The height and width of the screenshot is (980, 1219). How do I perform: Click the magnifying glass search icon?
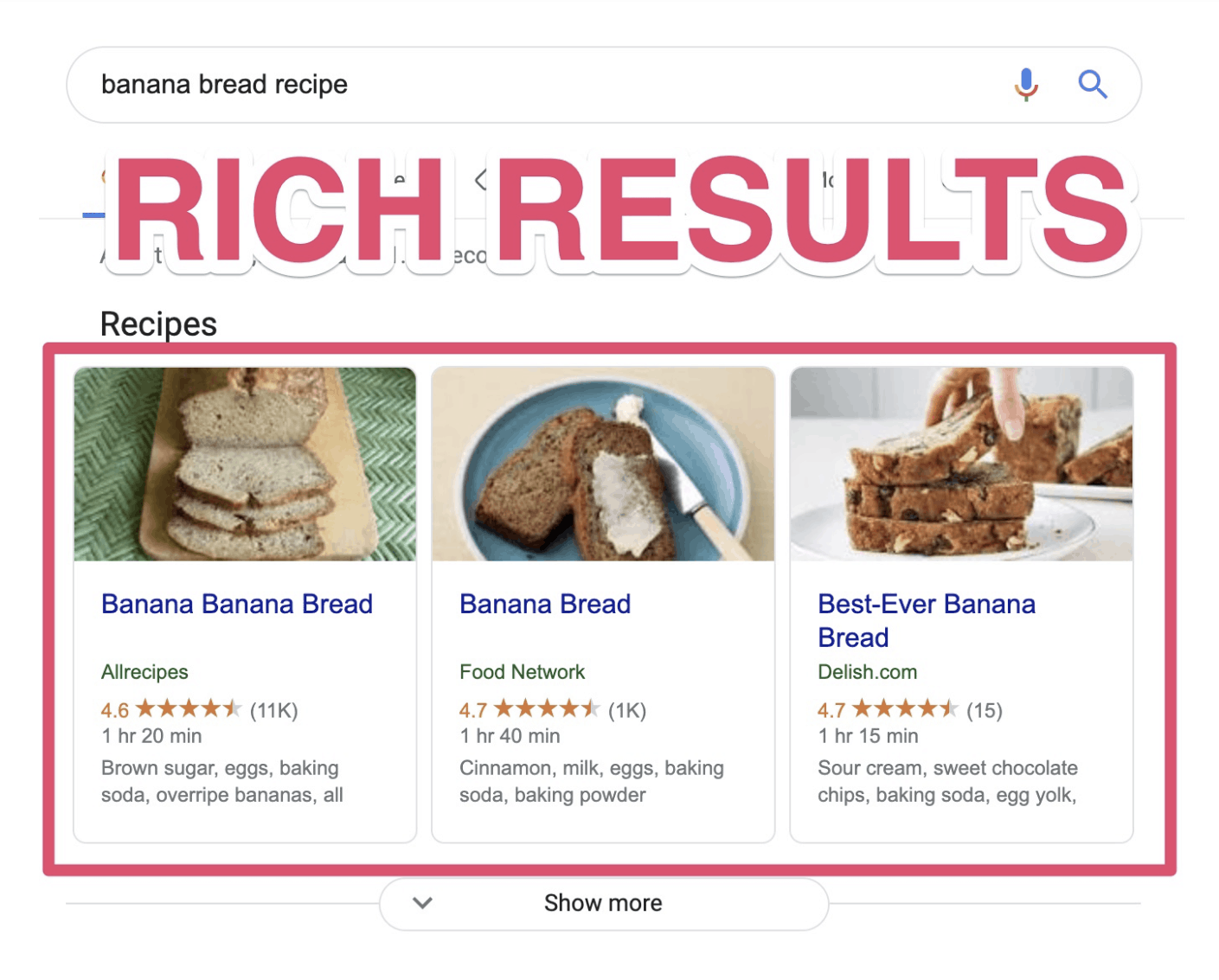[x=1093, y=84]
